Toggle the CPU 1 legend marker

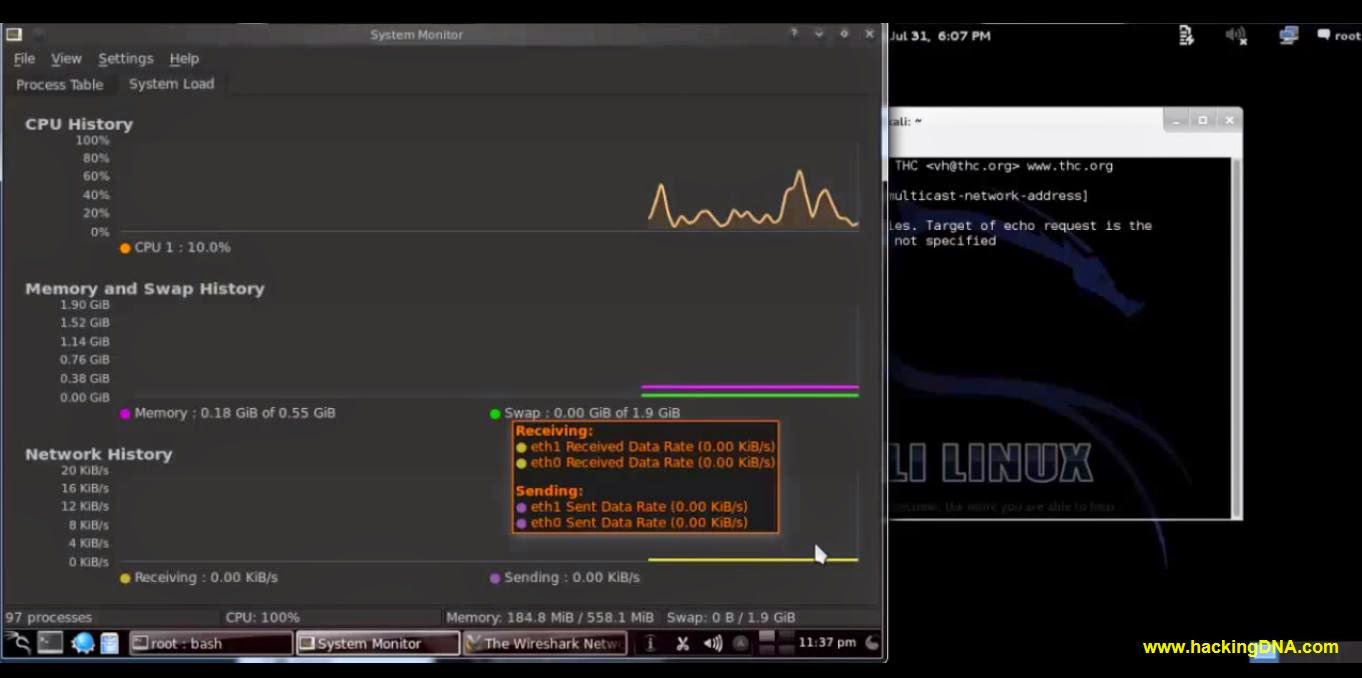coord(124,247)
